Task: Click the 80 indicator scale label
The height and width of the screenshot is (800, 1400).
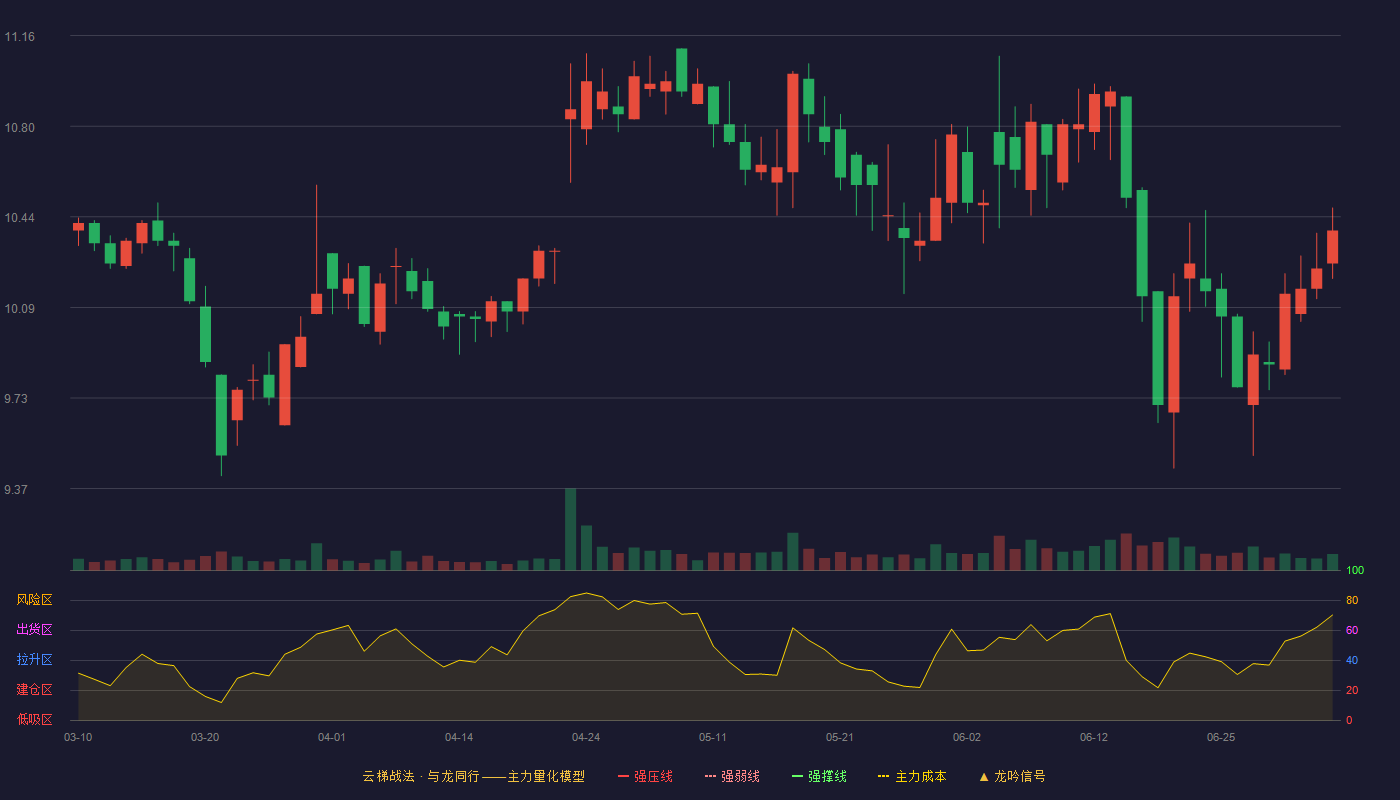Action: point(1352,600)
